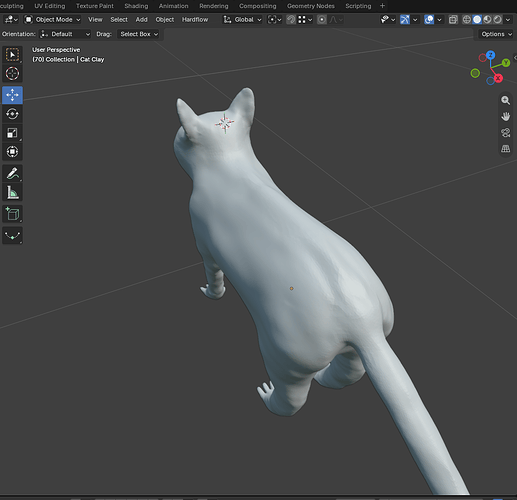The width and height of the screenshot is (517, 500).
Task: Switch to Scripting workspace tab
Action: pyautogui.click(x=358, y=6)
